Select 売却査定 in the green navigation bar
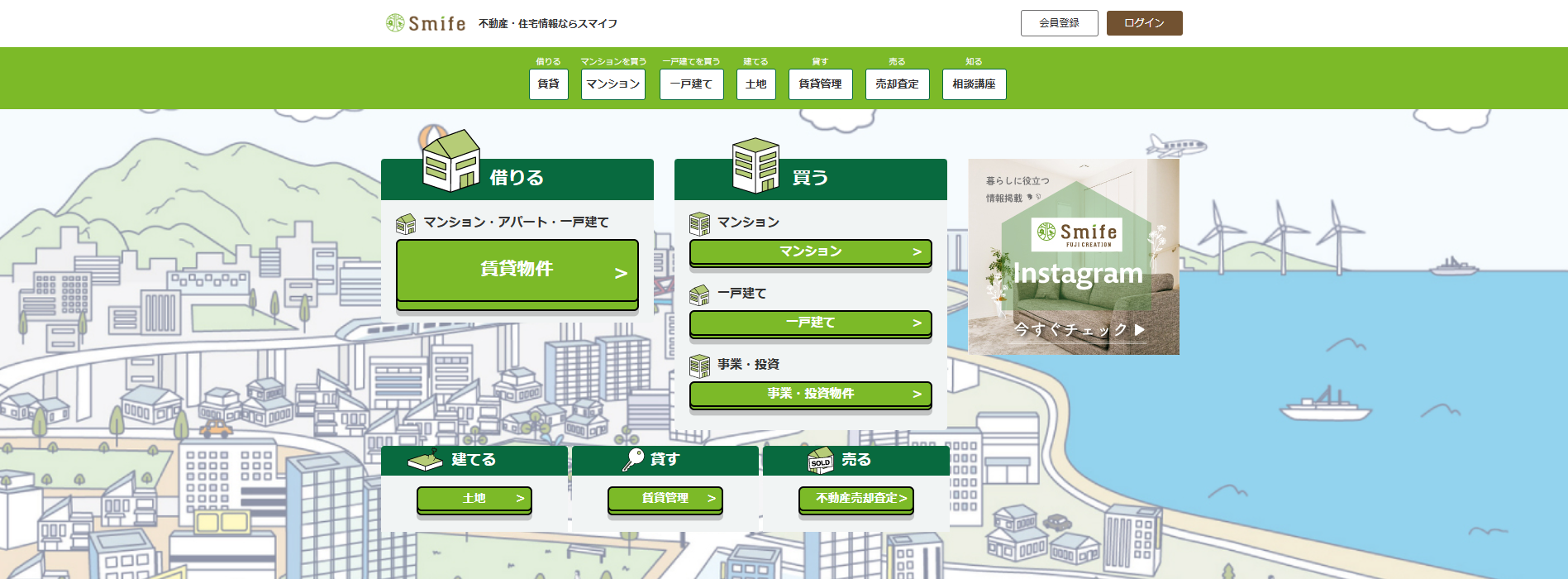The image size is (1568, 579). 898,84
